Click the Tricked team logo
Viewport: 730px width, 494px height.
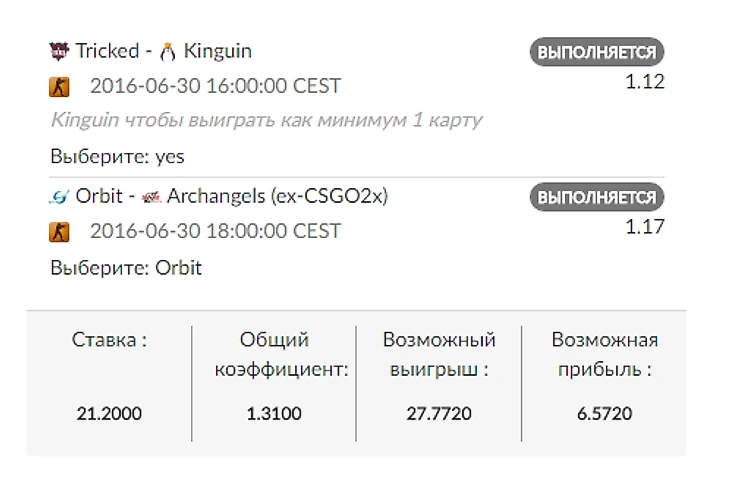pos(59,51)
